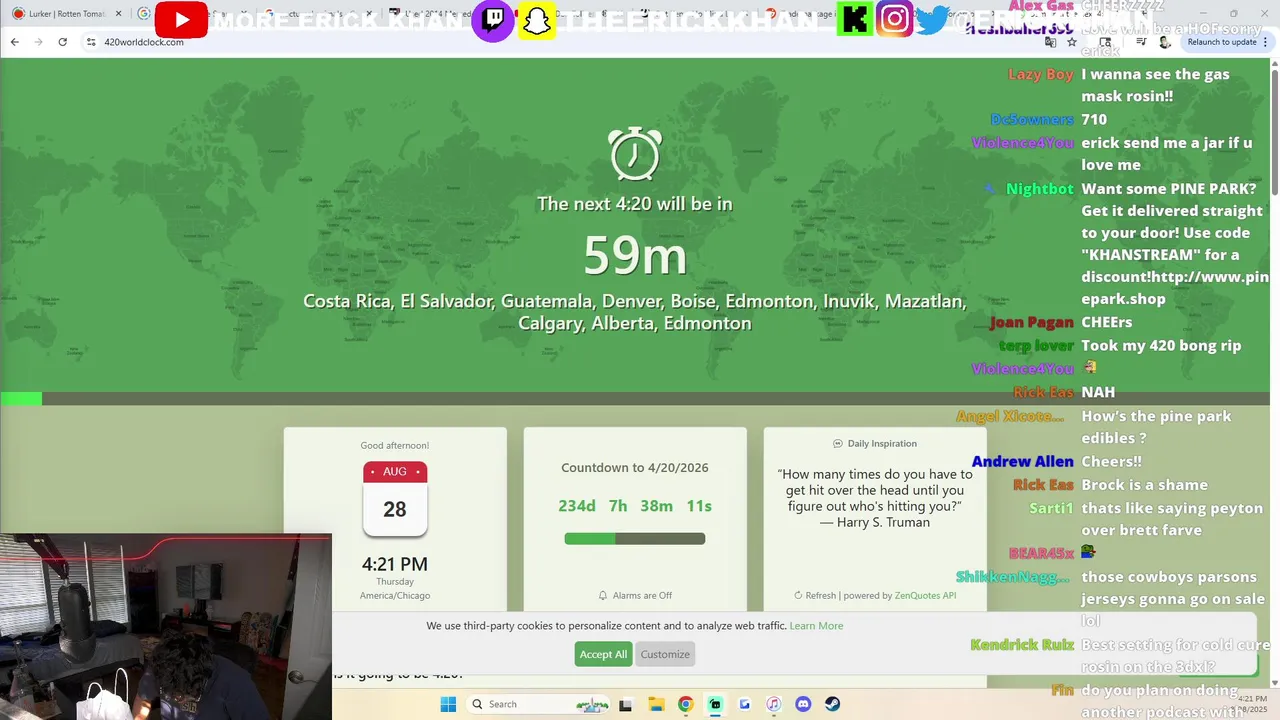1280x720 pixels.
Task: Open the site information icon beside the URL
Action: coord(91,42)
